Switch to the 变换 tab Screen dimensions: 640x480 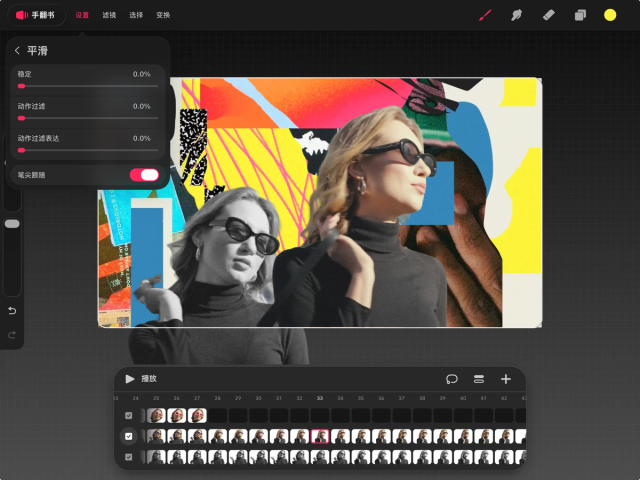[163, 15]
